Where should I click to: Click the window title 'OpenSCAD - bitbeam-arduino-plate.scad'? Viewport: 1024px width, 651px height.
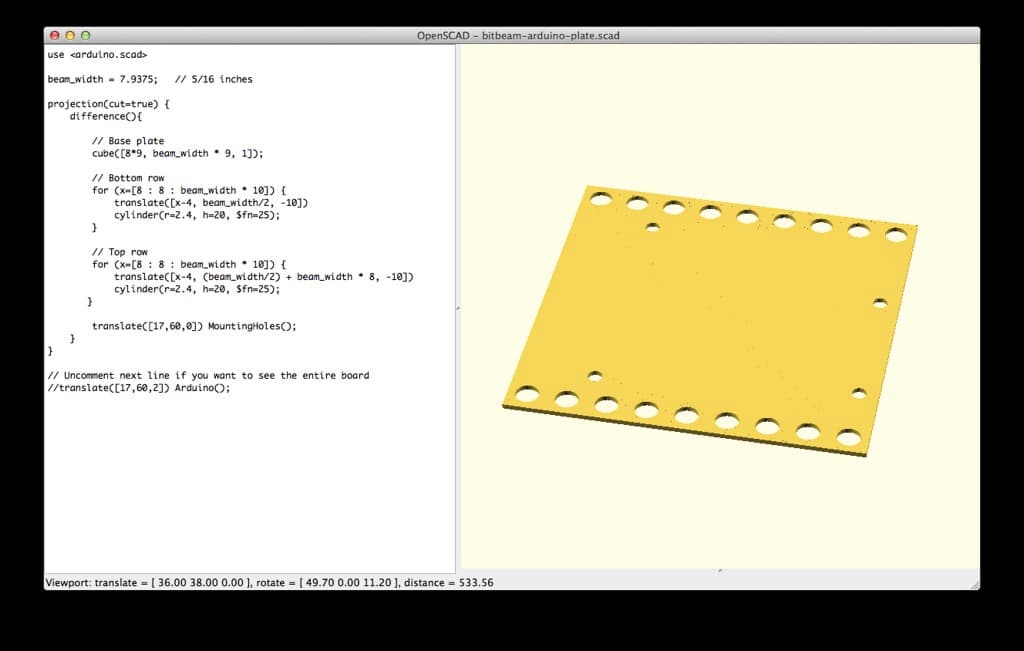(519, 36)
